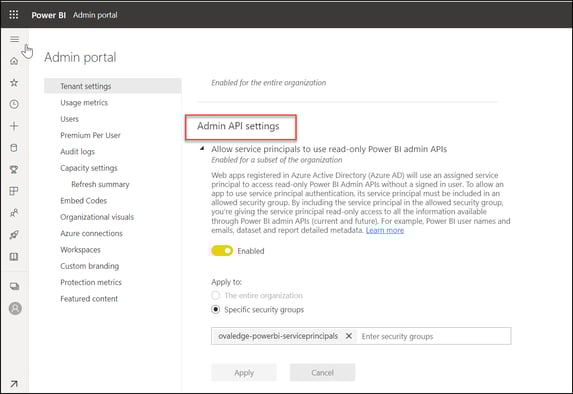Open Datasets cylinder icon in sidebar
Image resolution: width=573 pixels, height=394 pixels.
click(x=14, y=148)
